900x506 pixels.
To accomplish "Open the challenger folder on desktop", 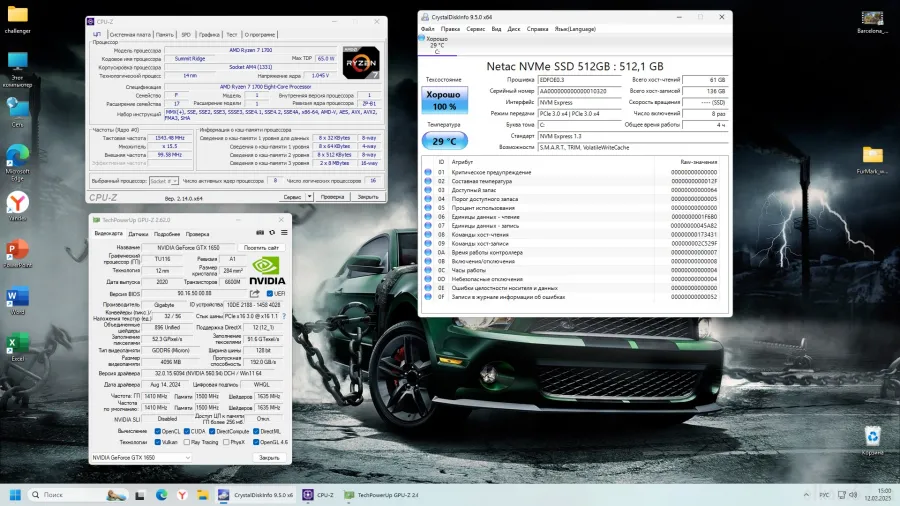I will tap(17, 20).
